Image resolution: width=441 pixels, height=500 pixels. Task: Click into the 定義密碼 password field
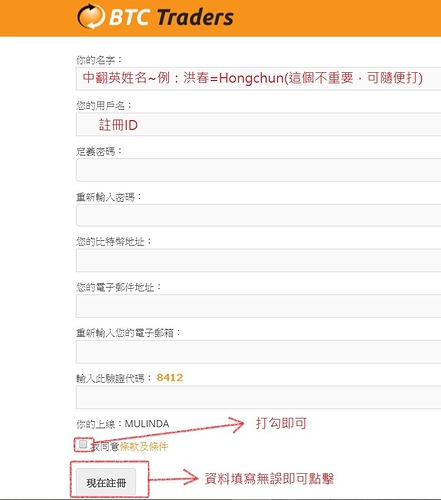click(x=258, y=170)
